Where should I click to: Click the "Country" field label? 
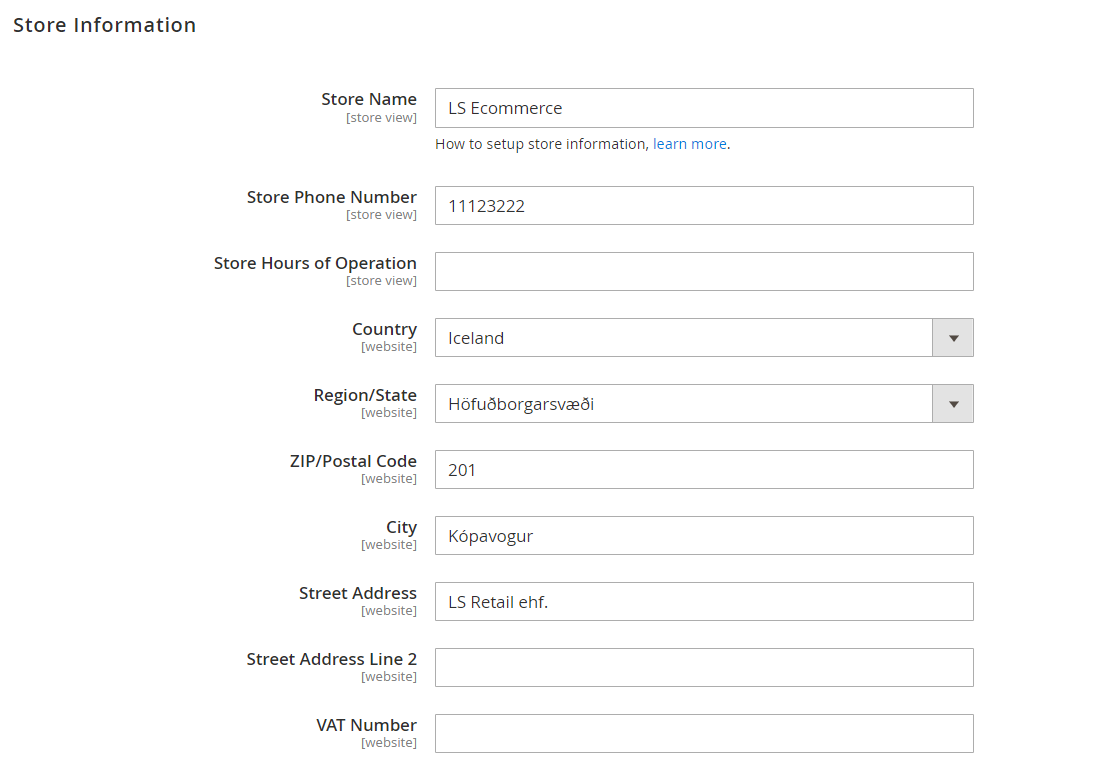tap(384, 329)
